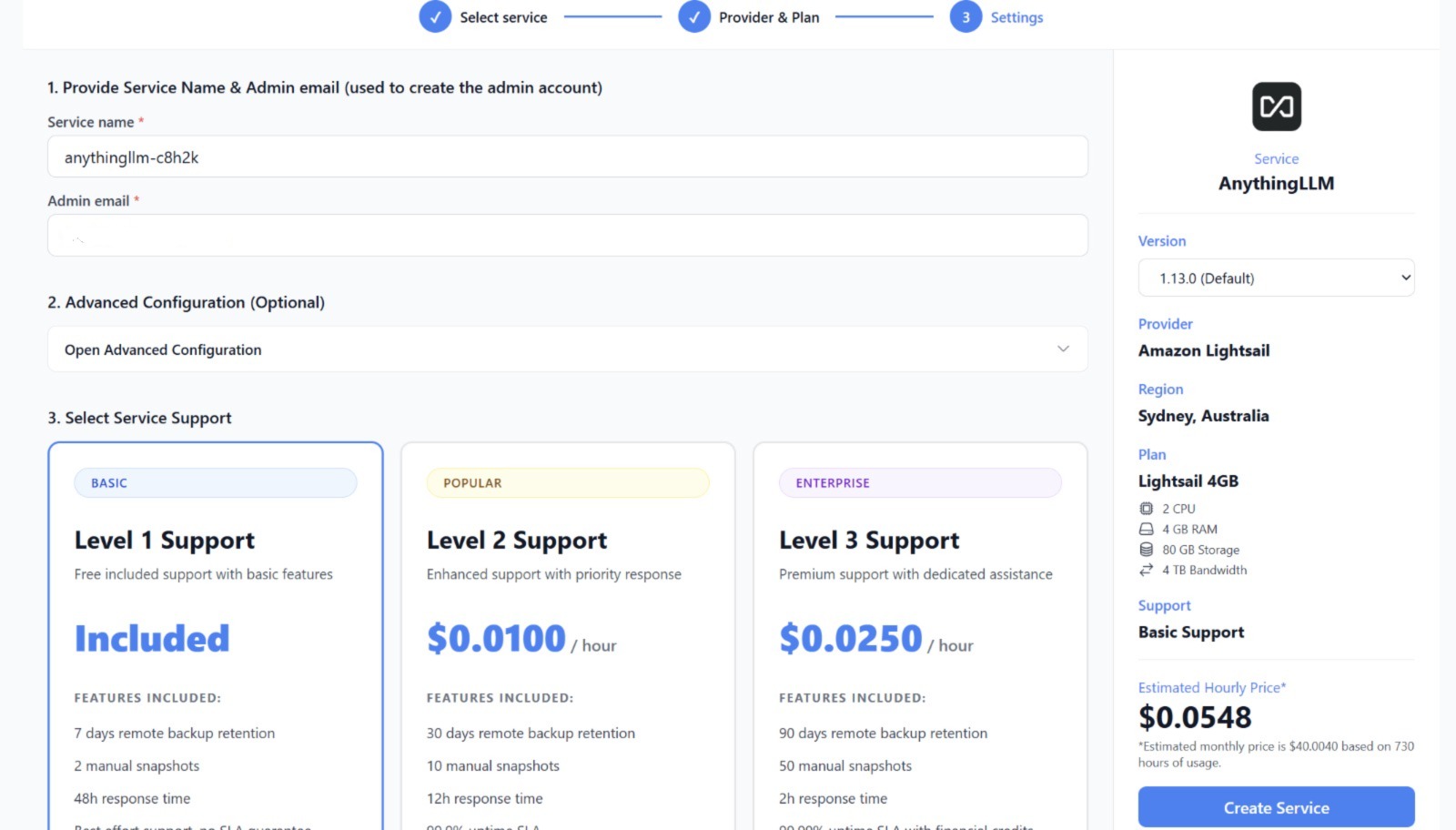Viewport: 1456px width, 830px height.
Task: Click the $0.0548 estimated hourly price
Action: (1195, 717)
